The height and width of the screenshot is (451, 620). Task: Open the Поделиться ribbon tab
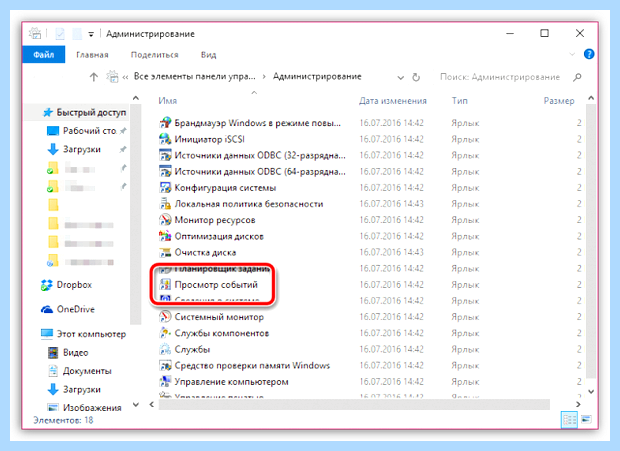click(155, 55)
